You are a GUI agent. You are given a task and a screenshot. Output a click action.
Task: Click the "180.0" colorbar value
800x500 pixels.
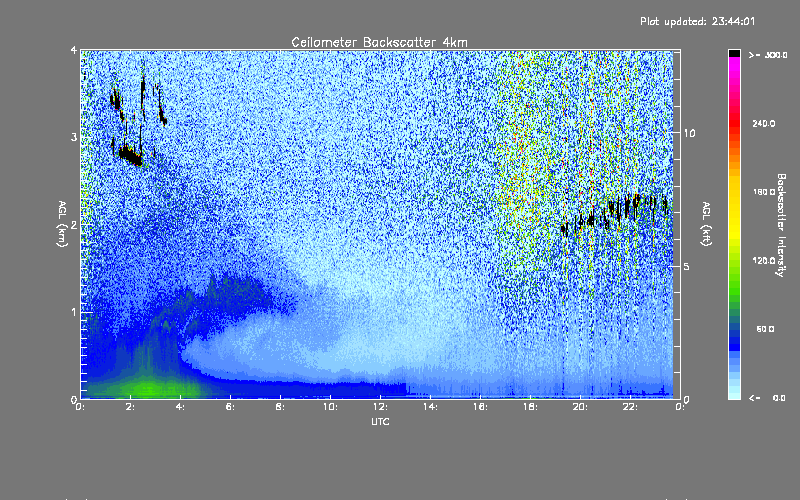click(x=764, y=192)
